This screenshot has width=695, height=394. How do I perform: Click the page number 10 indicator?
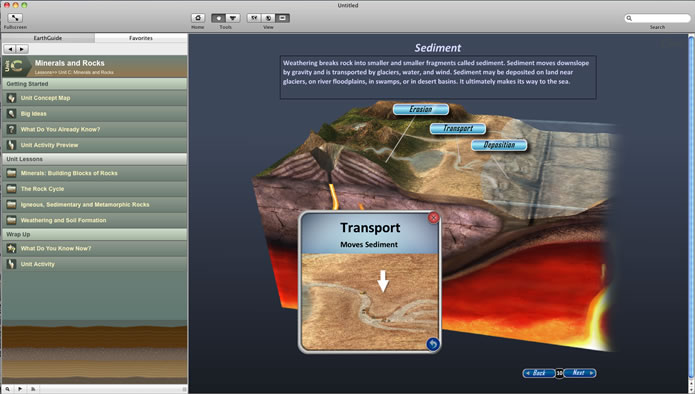point(559,373)
